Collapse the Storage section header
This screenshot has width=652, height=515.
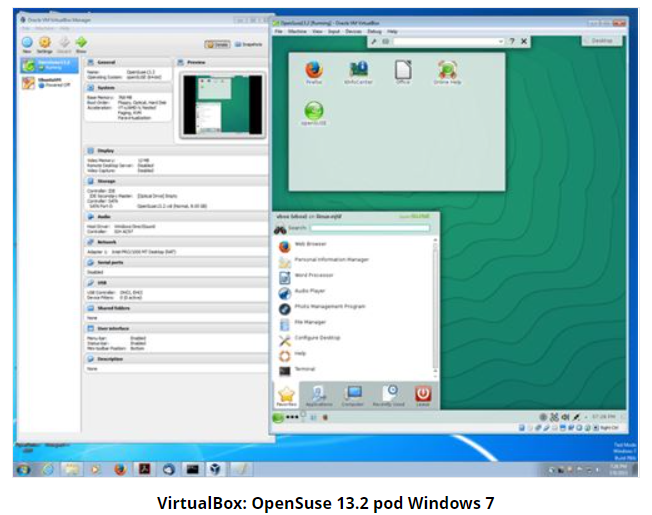tap(107, 181)
